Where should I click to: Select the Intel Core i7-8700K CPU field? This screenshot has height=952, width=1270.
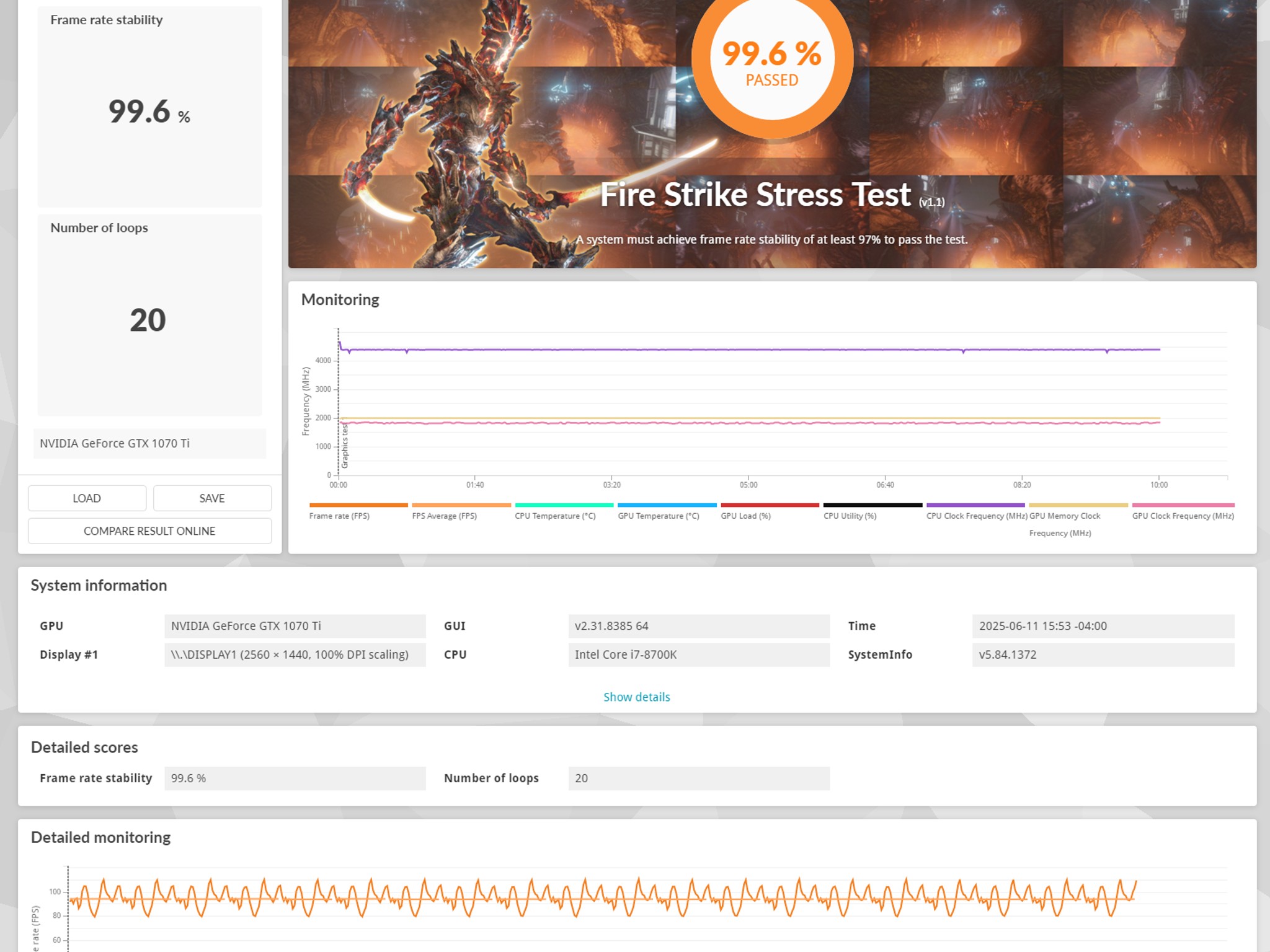698,654
